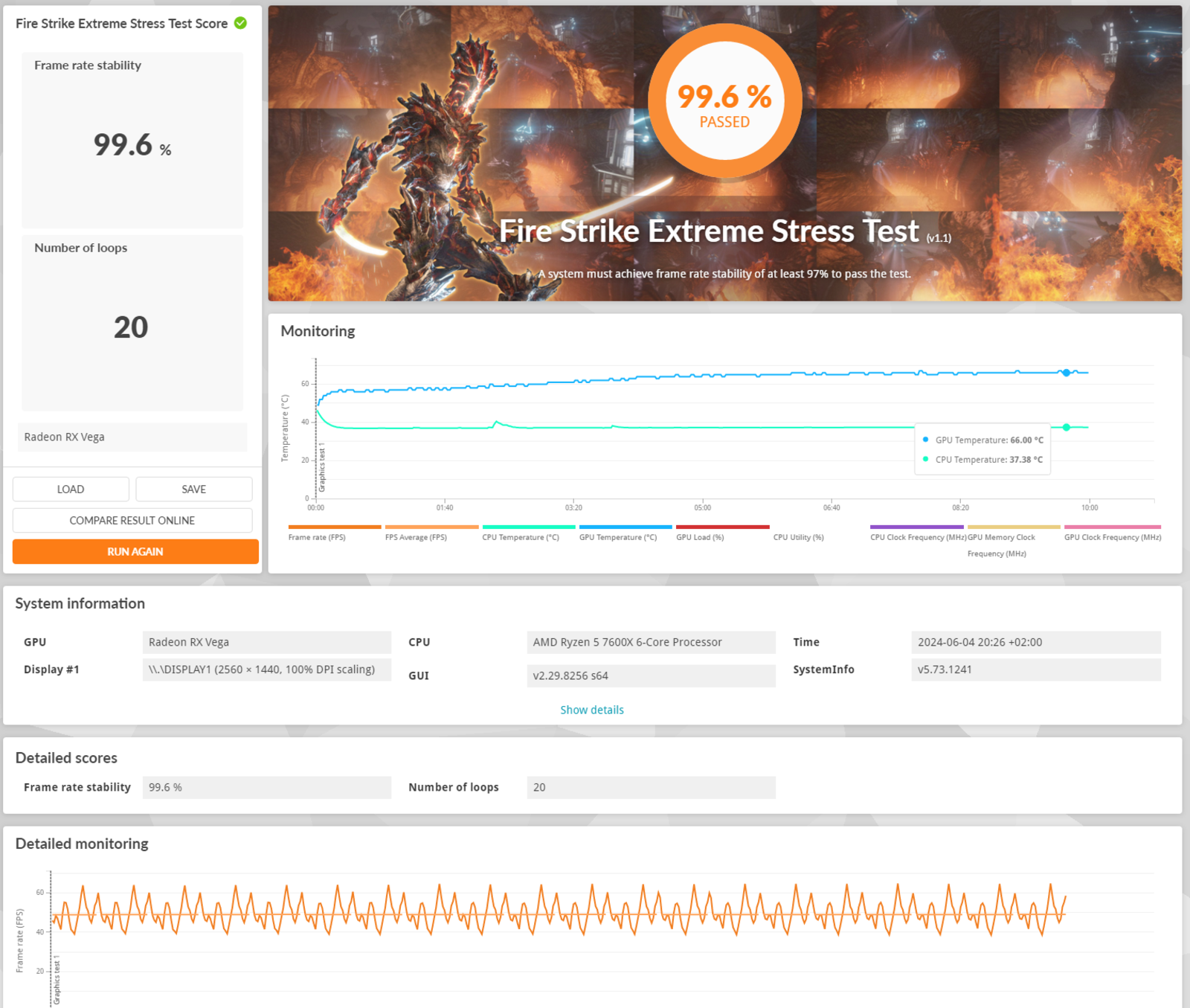1190x1008 pixels.
Task: Click the Detailed monitoring heading
Action: pos(82,844)
